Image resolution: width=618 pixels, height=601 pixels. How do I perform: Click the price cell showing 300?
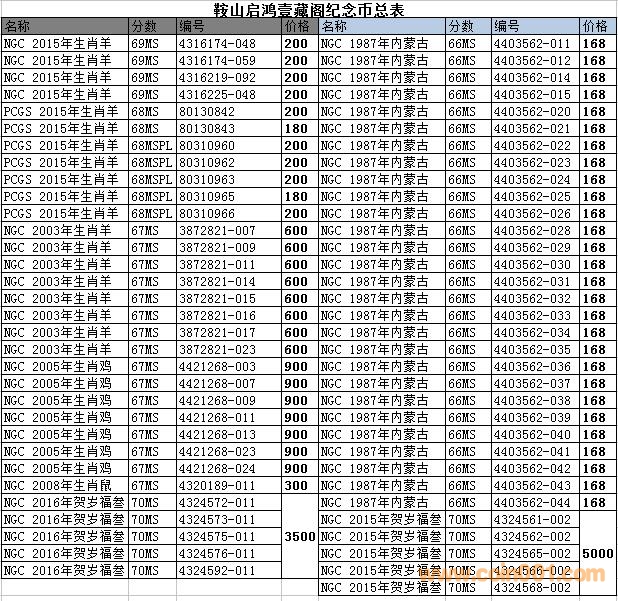pyautogui.click(x=296, y=485)
